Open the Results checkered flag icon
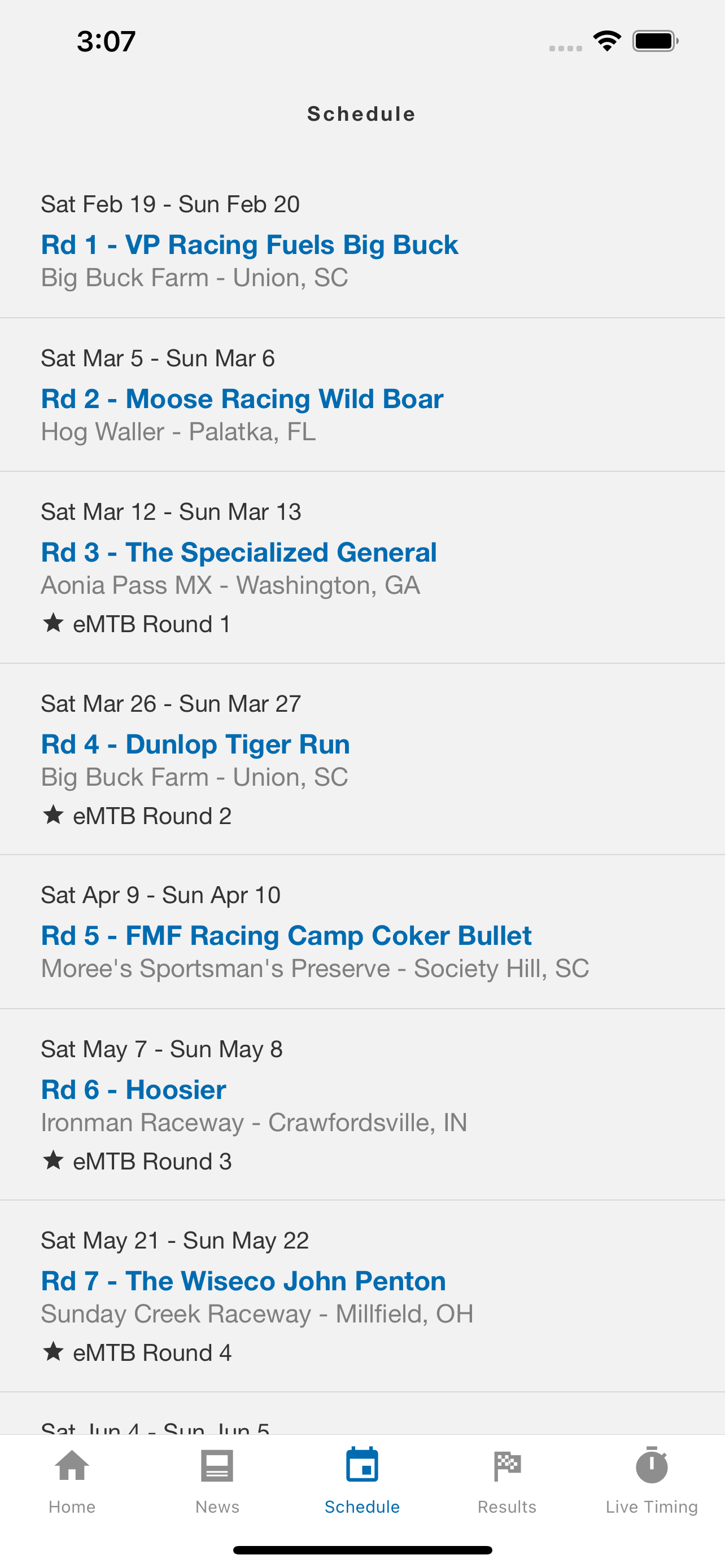Image resolution: width=725 pixels, height=1568 pixels. [x=506, y=1466]
